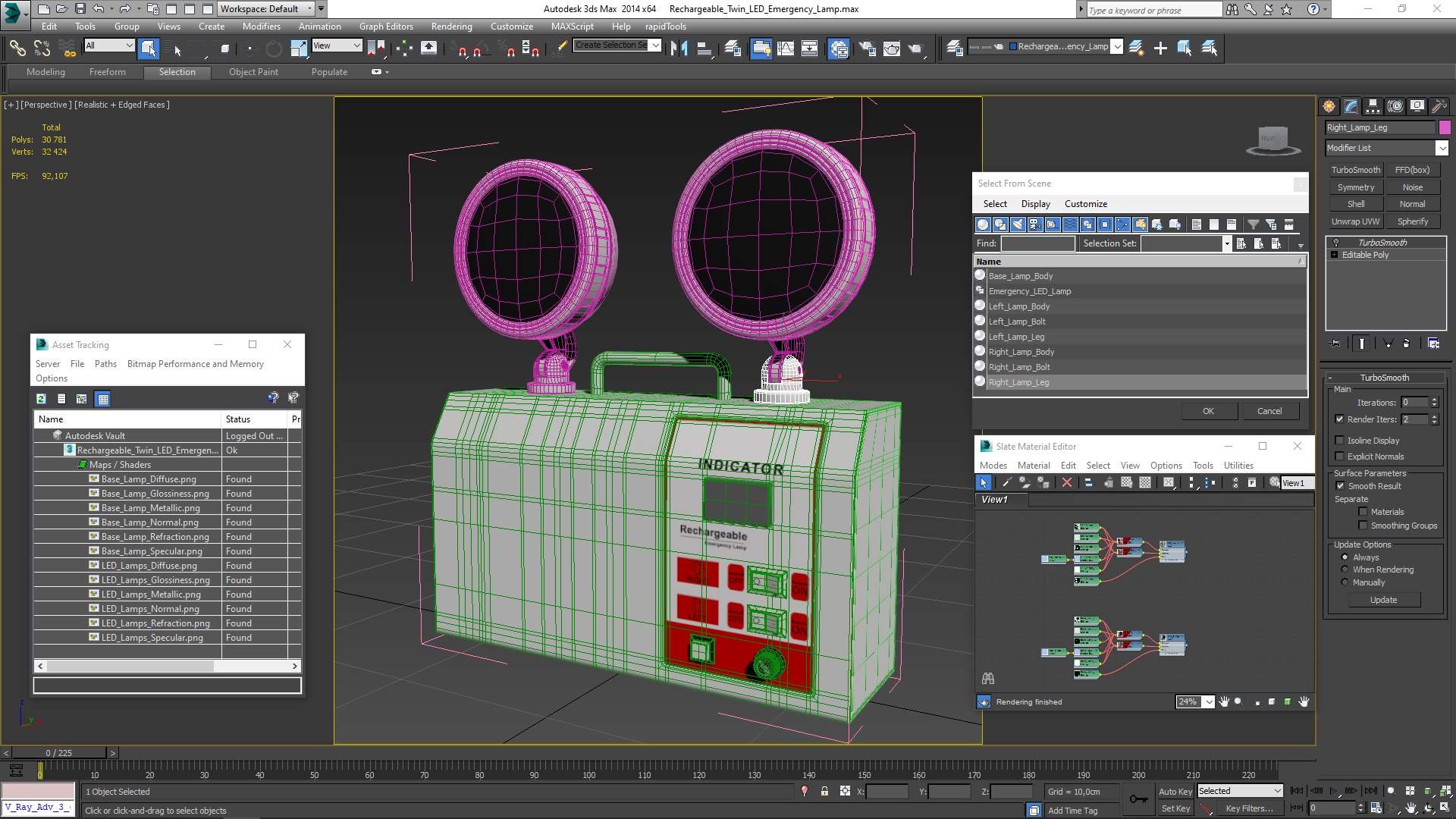The image size is (1456, 819).
Task: Click the red delete X in Slate Material Editor
Action: (x=1067, y=482)
